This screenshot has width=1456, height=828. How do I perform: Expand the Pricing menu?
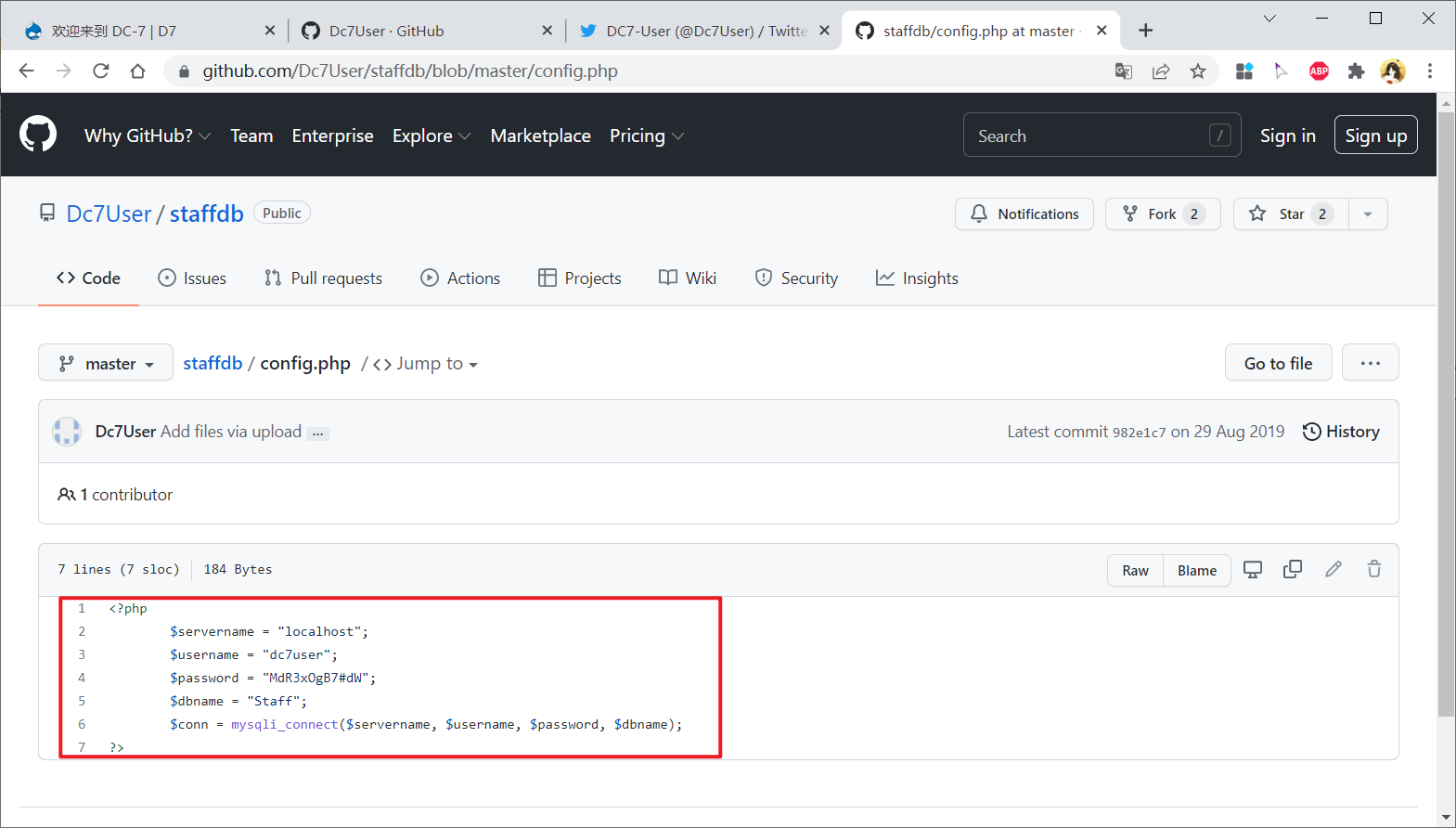tap(647, 136)
